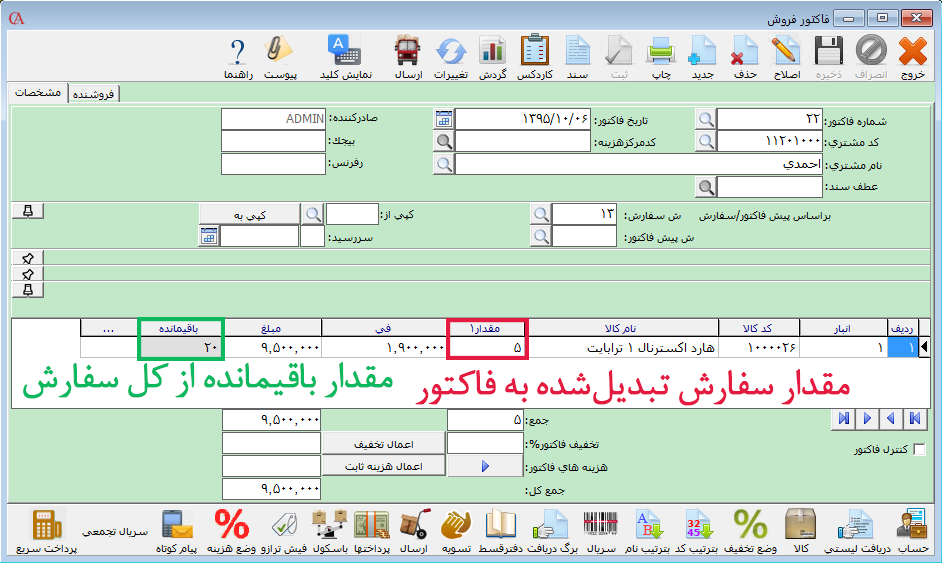Open the دفترقسط book icon
Image resolution: width=942 pixels, height=563 pixels.
pos(500,525)
